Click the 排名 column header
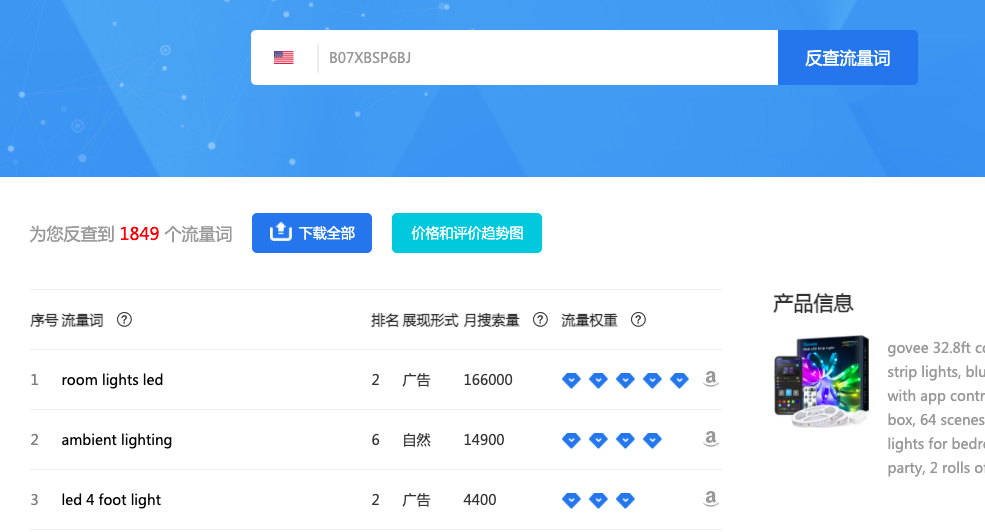Viewport: 985px width, 532px height. tap(384, 320)
